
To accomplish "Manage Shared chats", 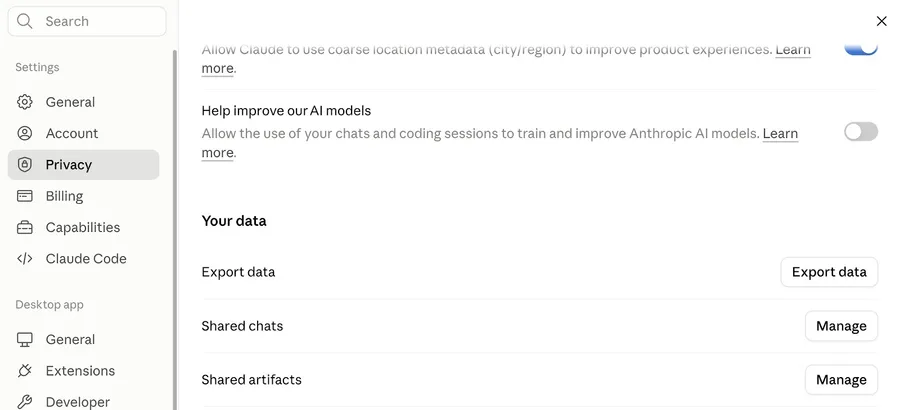I will click(x=841, y=326).
